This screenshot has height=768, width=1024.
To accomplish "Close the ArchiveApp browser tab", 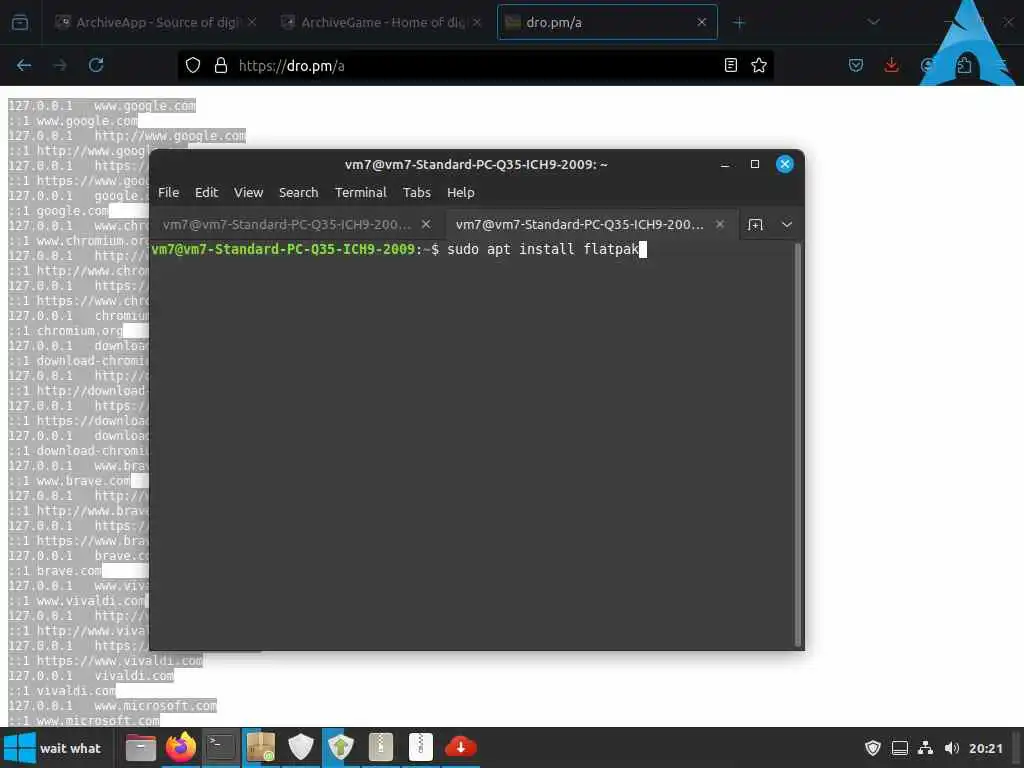I will tap(252, 22).
